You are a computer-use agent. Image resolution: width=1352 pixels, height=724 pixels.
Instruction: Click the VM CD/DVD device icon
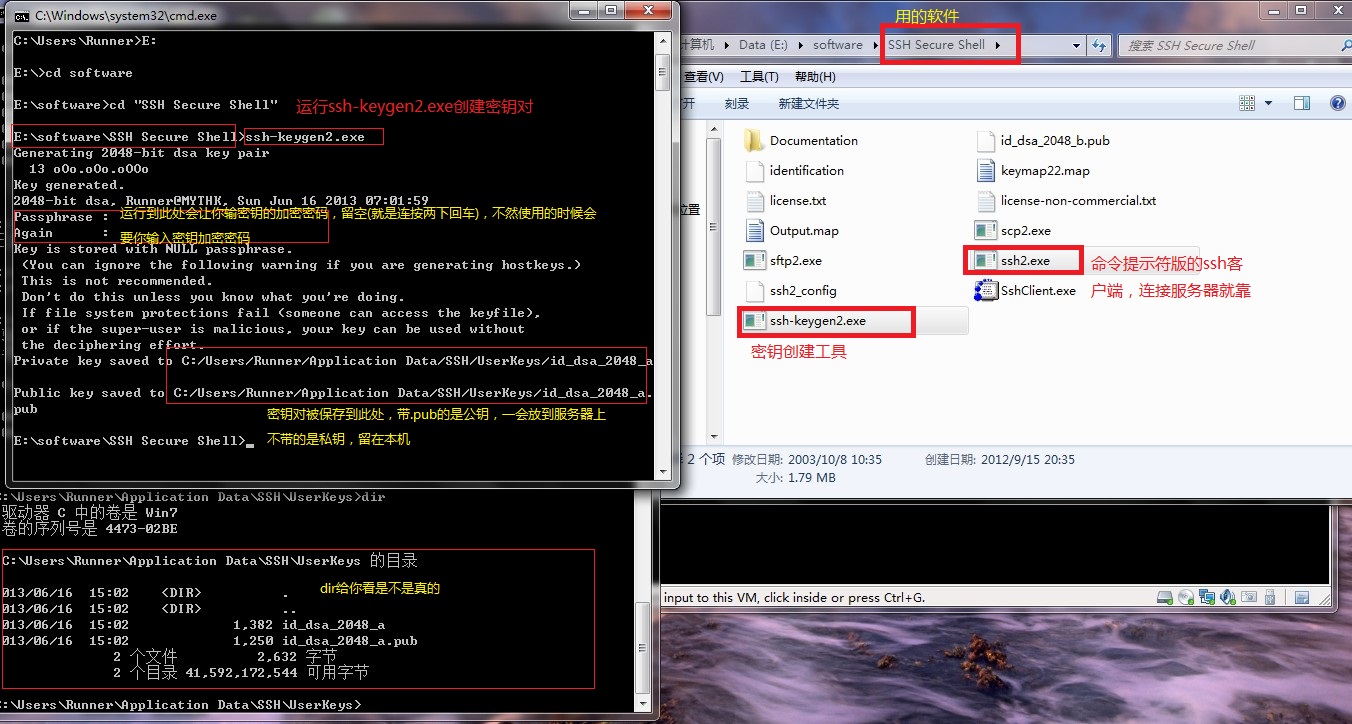tap(1185, 596)
